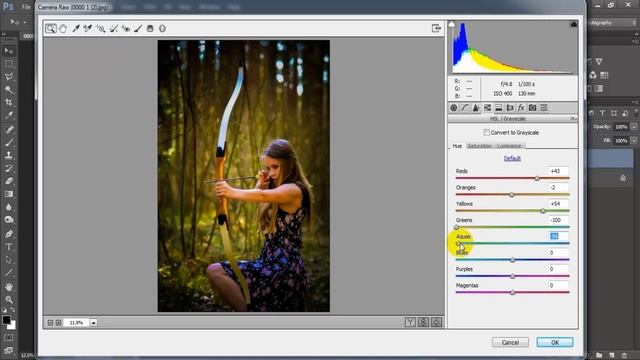
Task: Open the Split Toning panel tab icon
Action: click(x=498, y=108)
